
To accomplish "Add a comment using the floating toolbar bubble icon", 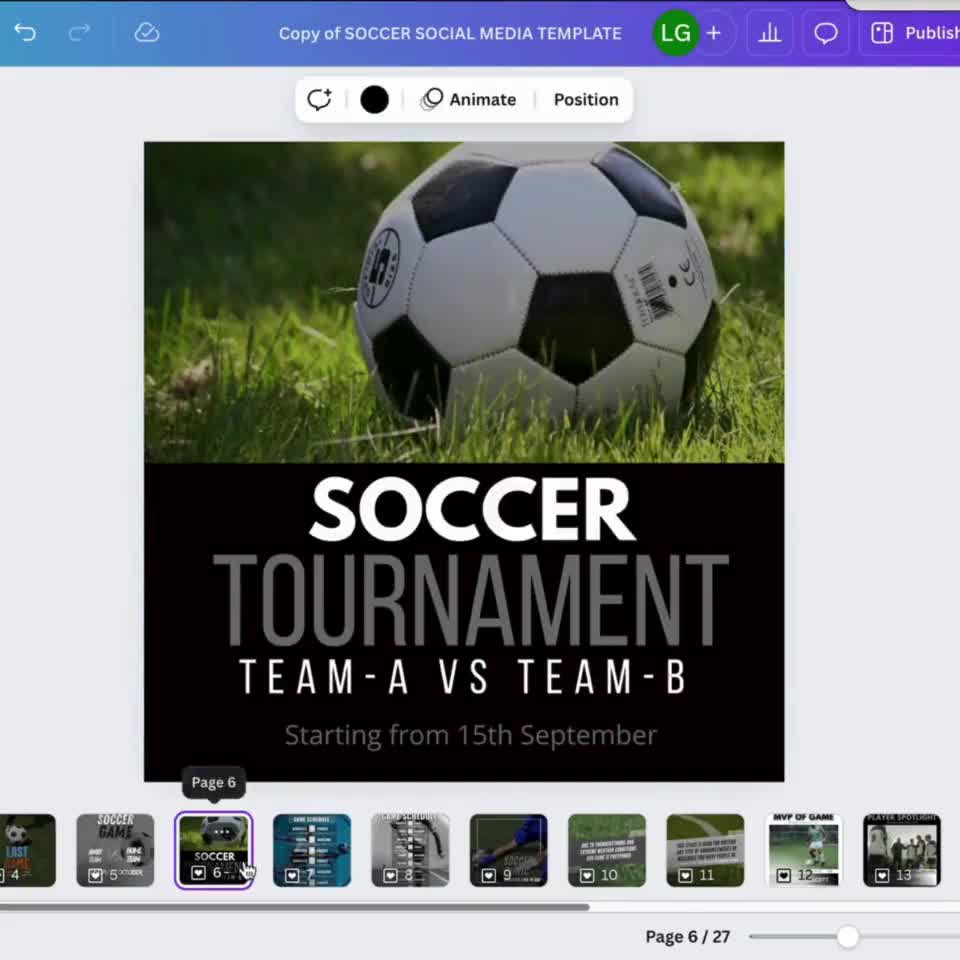I will [319, 99].
